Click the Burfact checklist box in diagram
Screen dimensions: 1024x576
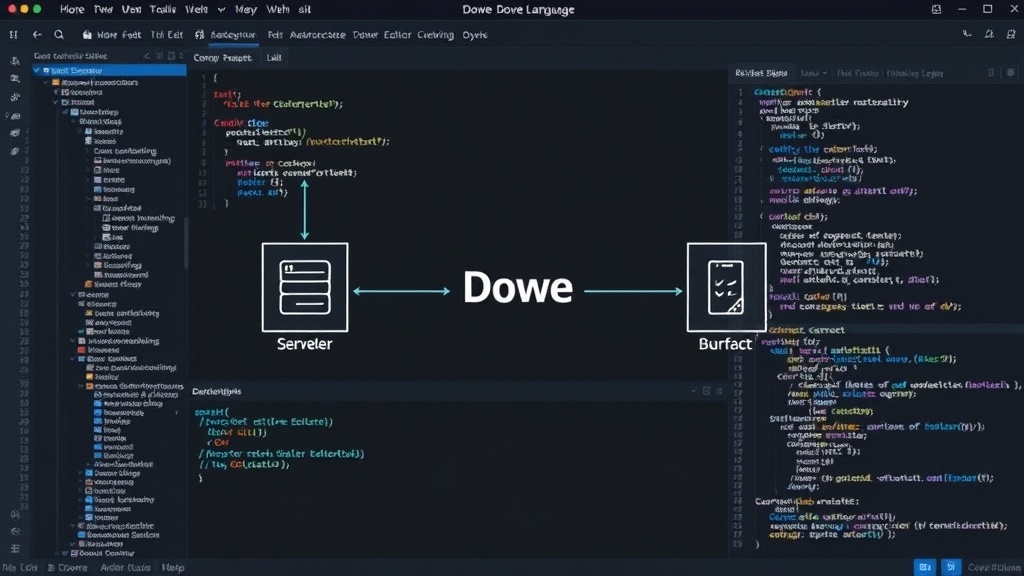coord(726,287)
